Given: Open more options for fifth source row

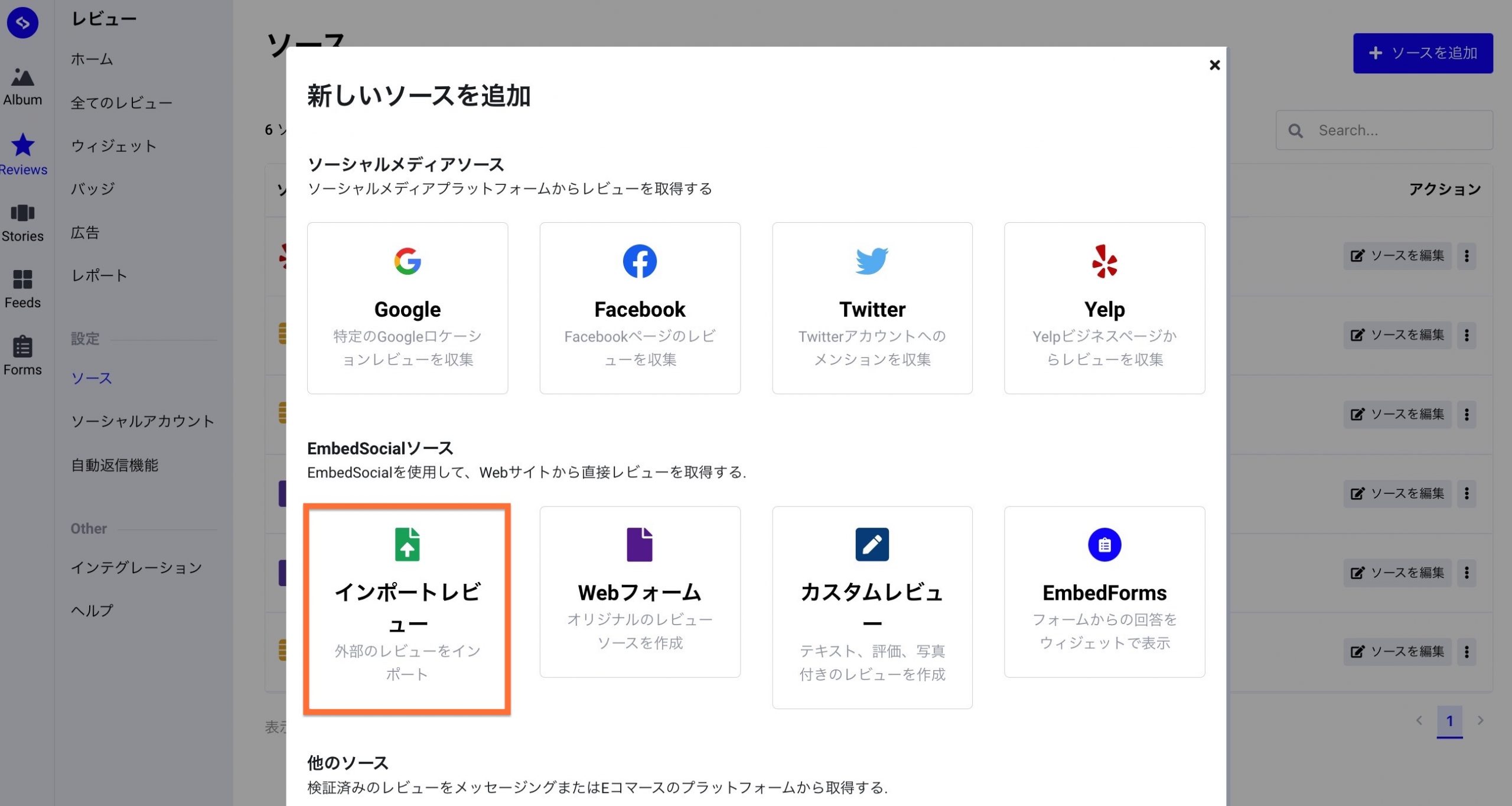Looking at the screenshot, I should coord(1467,573).
